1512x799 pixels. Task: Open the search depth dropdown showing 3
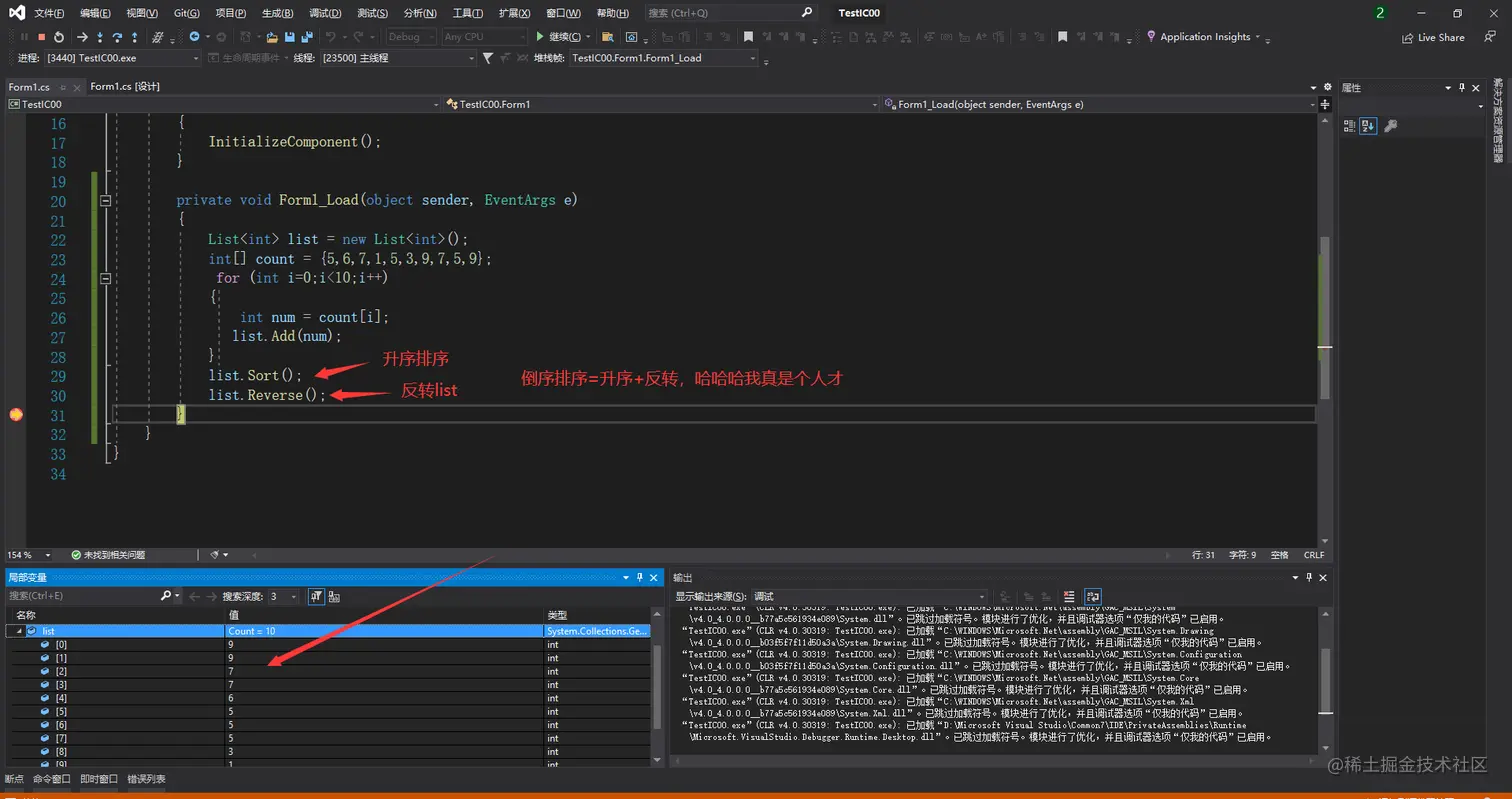(282, 596)
